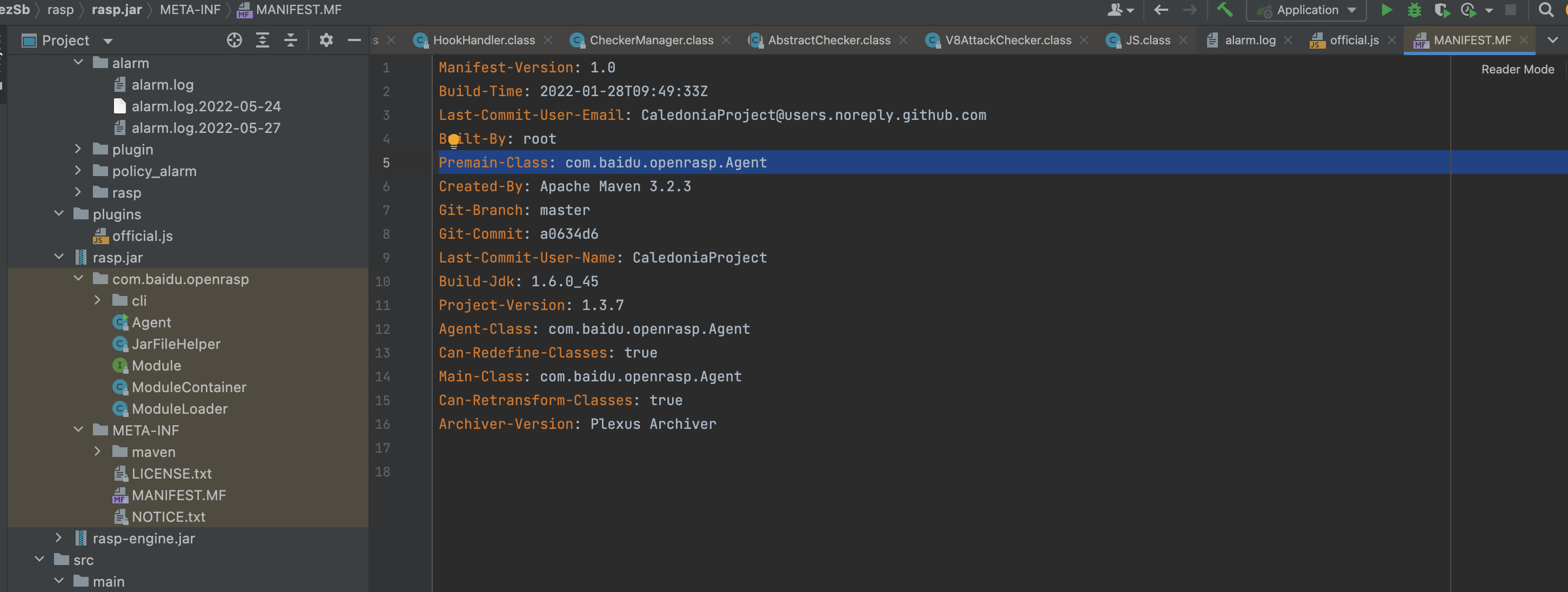Screen dimensions: 1568x592
Task: Click the Build project hammer icon
Action: pos(1224,10)
